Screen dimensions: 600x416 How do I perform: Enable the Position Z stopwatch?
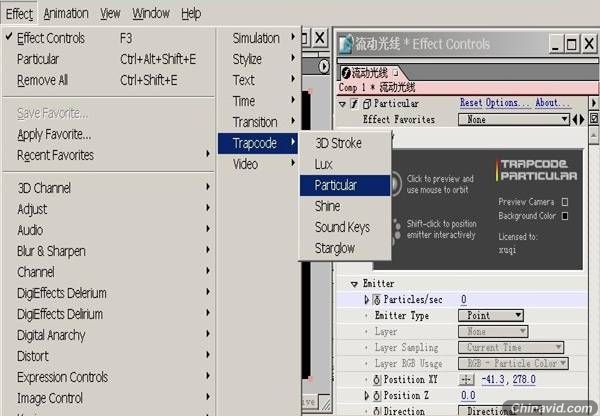[x=377, y=396]
